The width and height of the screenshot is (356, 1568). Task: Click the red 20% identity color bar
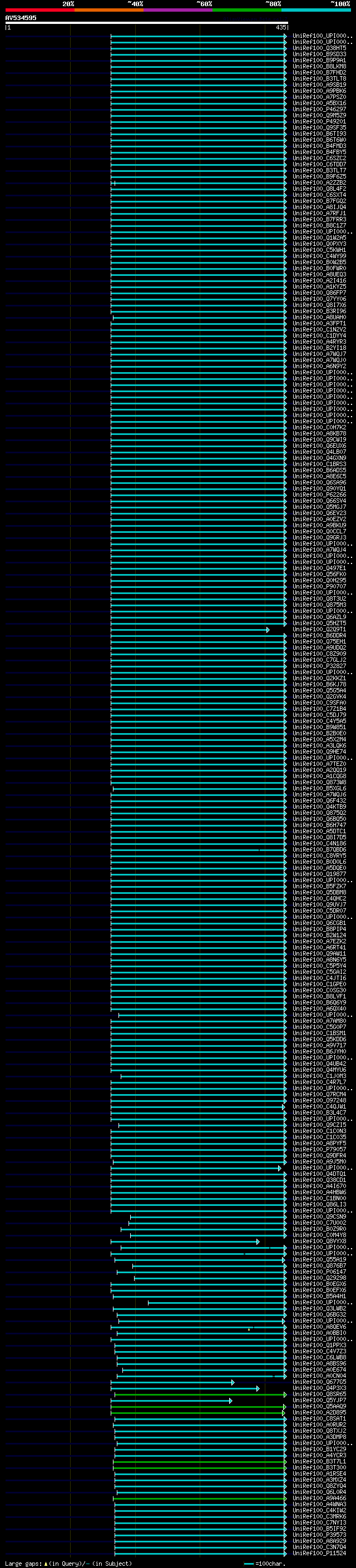[39, 10]
